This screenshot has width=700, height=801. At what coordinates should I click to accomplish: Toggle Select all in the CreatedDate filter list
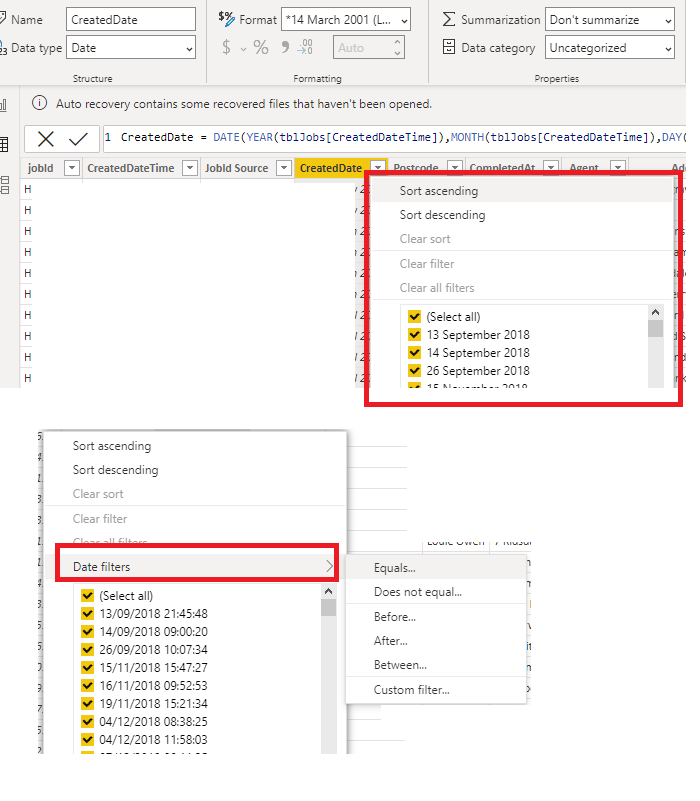click(414, 317)
